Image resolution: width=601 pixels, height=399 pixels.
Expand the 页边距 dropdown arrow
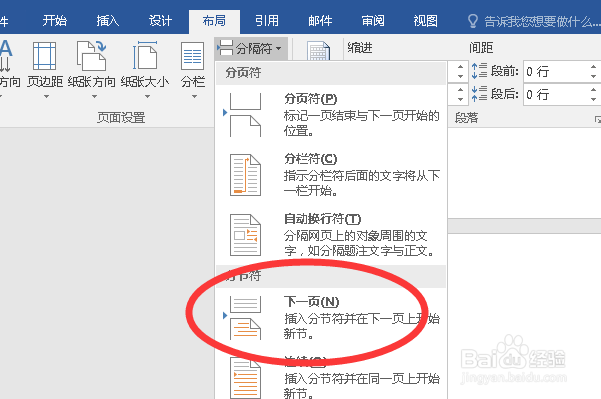(x=46, y=97)
